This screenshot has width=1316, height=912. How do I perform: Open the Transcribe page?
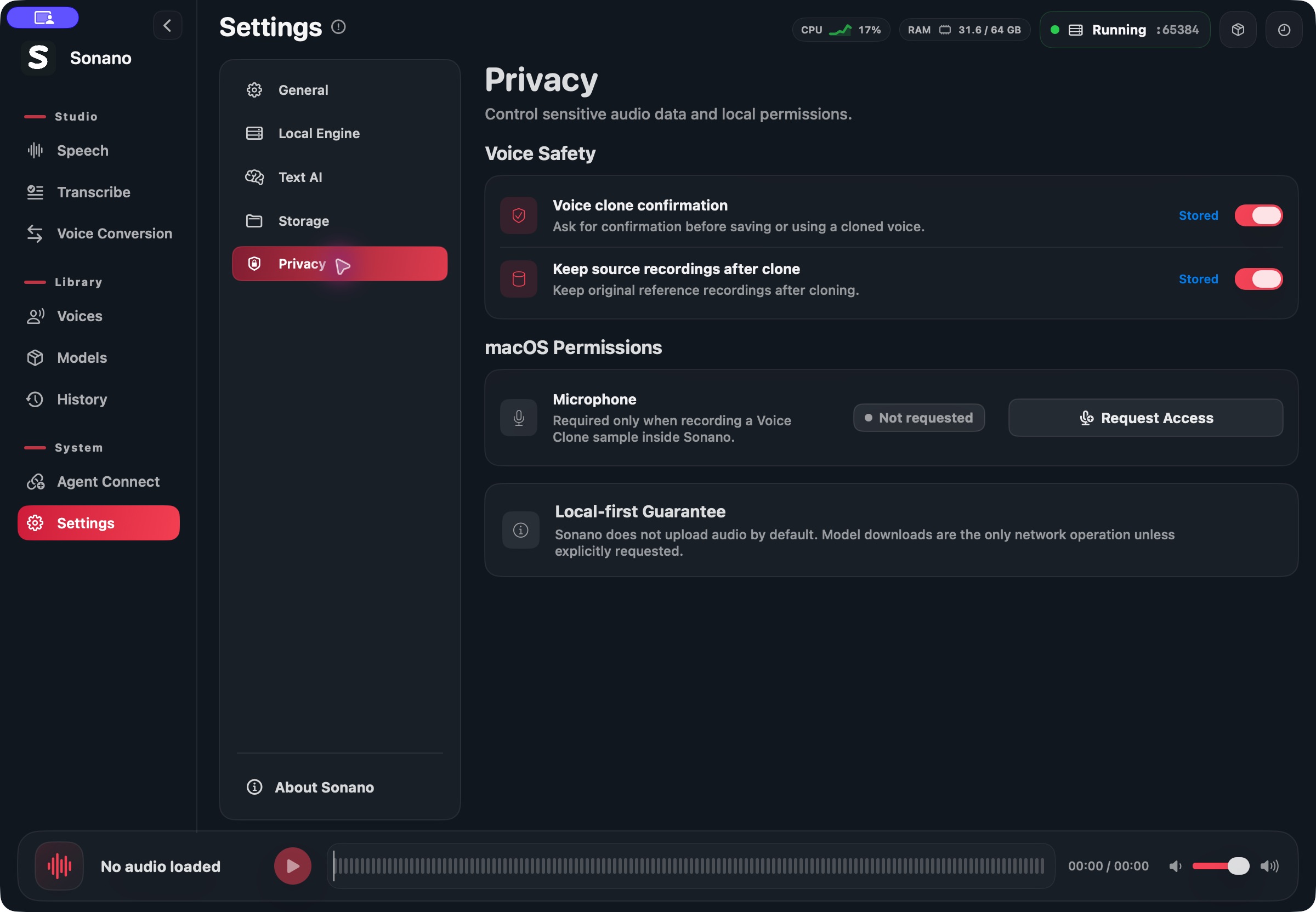coord(99,192)
